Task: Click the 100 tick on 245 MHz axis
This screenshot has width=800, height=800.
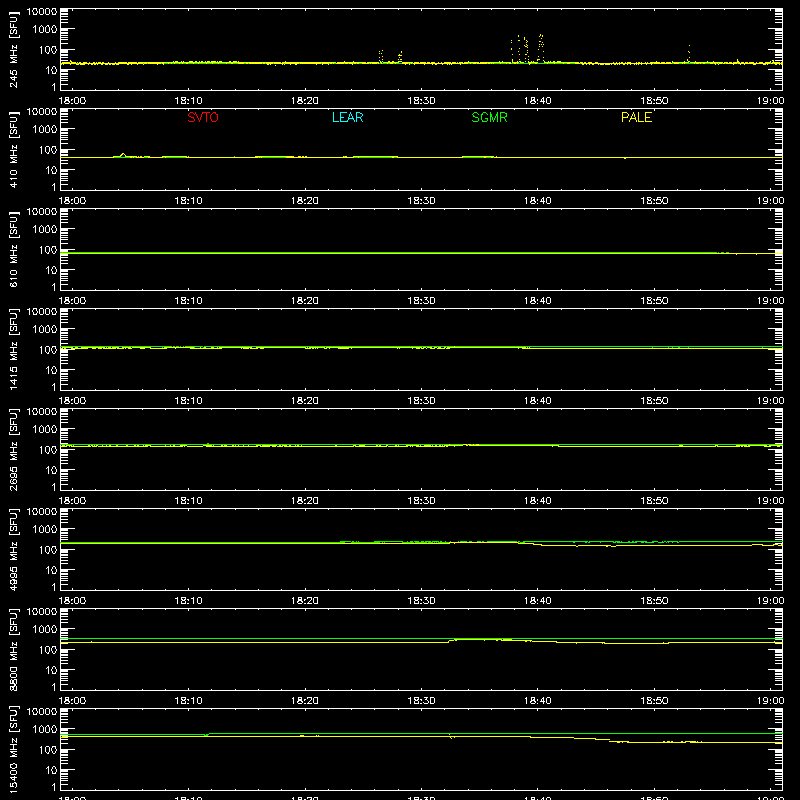Action: pos(48,50)
